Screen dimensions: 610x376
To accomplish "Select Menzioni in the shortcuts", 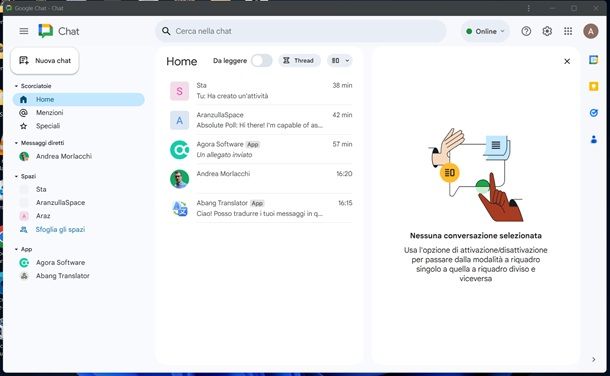I will click(x=79, y=113).
